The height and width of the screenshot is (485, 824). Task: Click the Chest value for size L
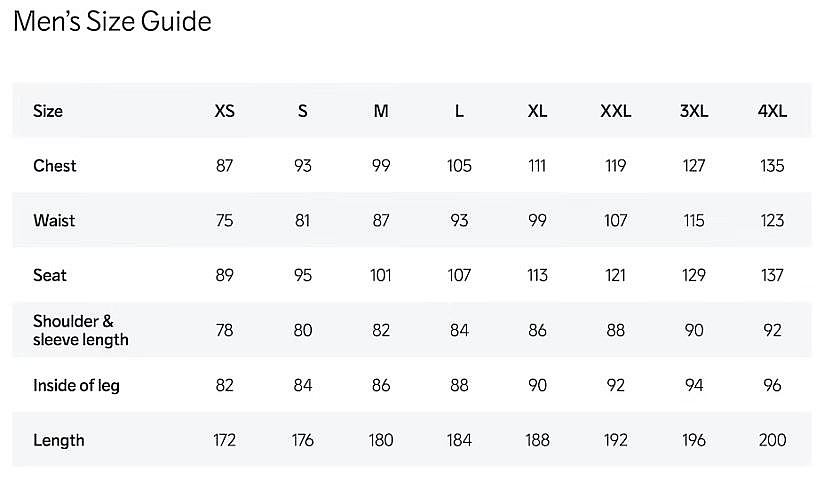(x=459, y=166)
